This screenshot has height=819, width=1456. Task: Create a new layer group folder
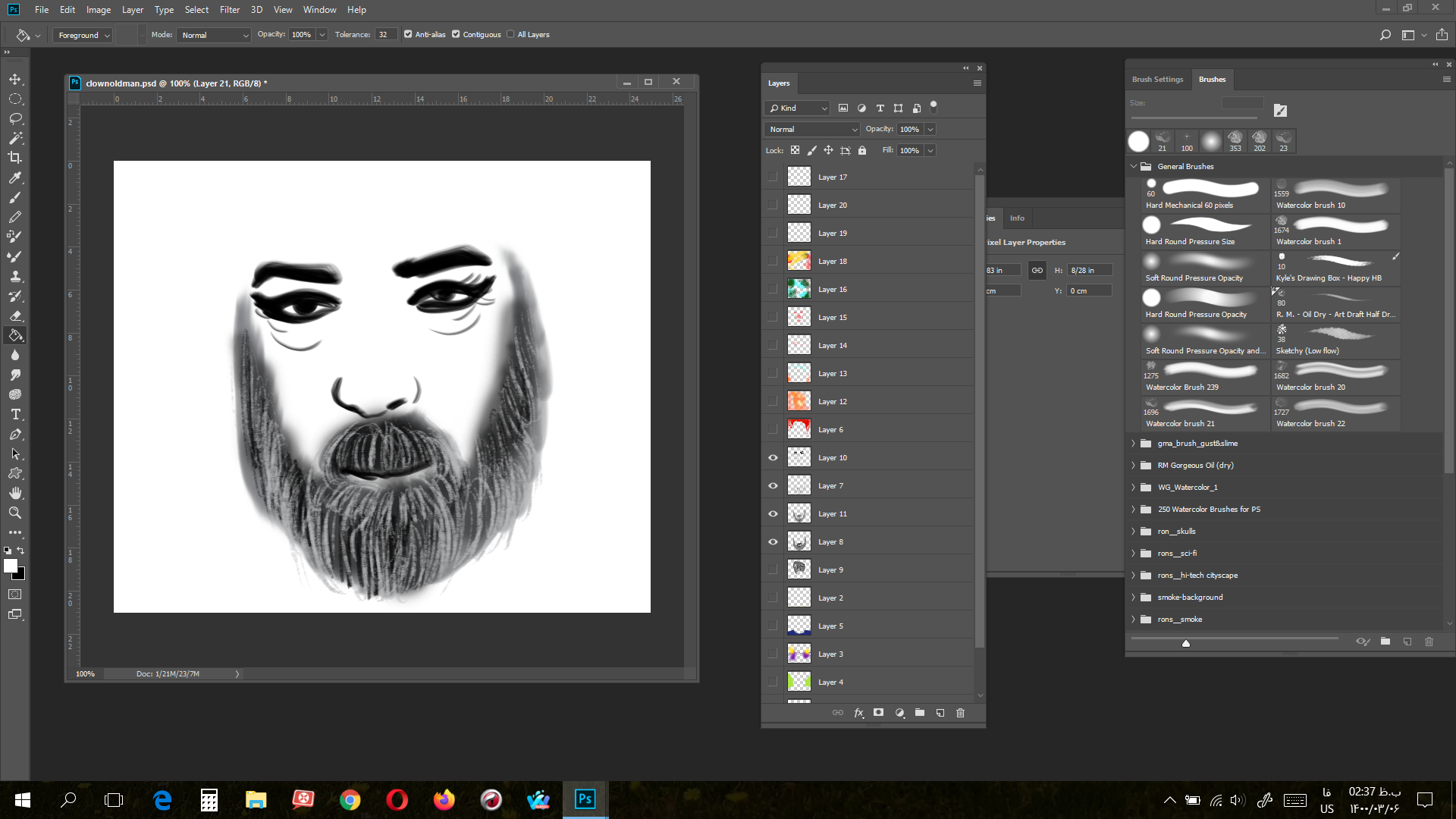tap(920, 713)
